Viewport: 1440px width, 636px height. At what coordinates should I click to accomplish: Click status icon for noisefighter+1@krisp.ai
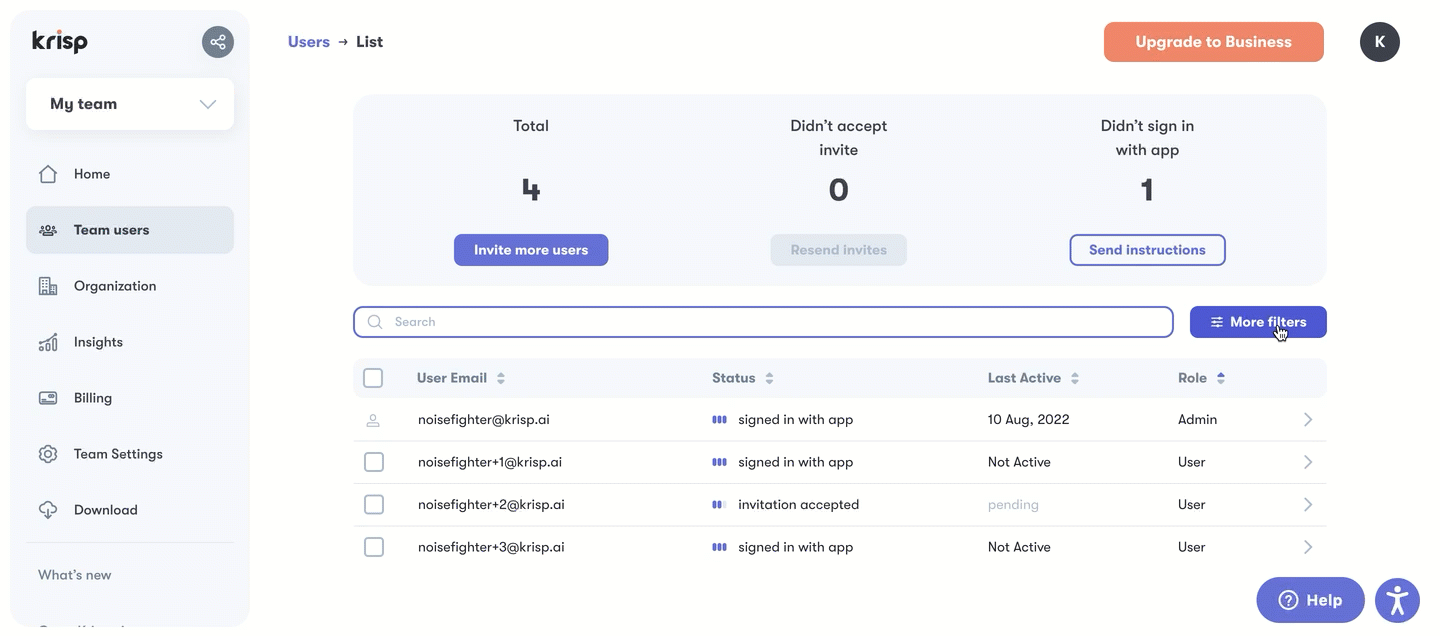(x=719, y=462)
